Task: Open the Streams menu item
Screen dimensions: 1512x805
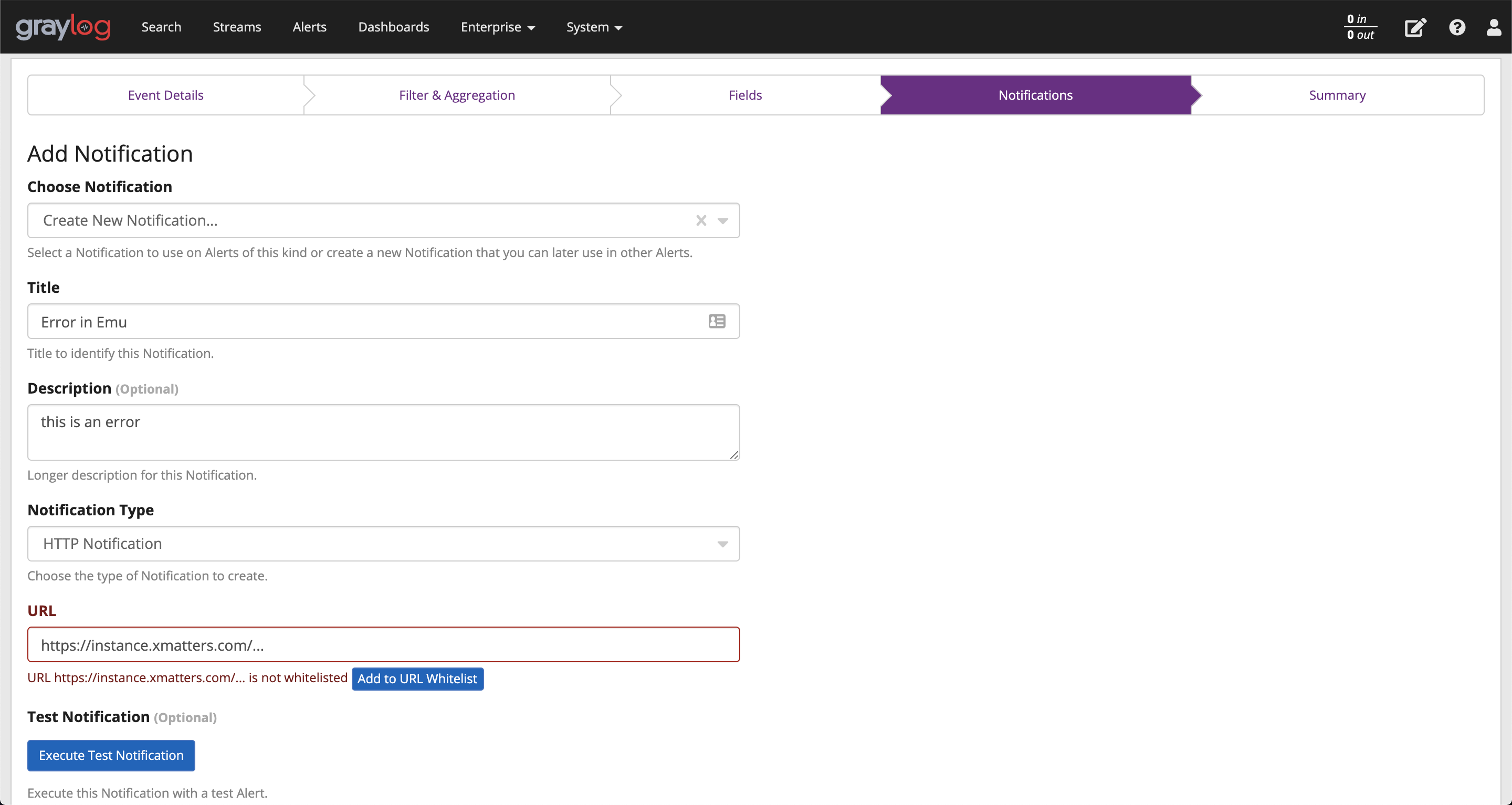Action: (237, 27)
